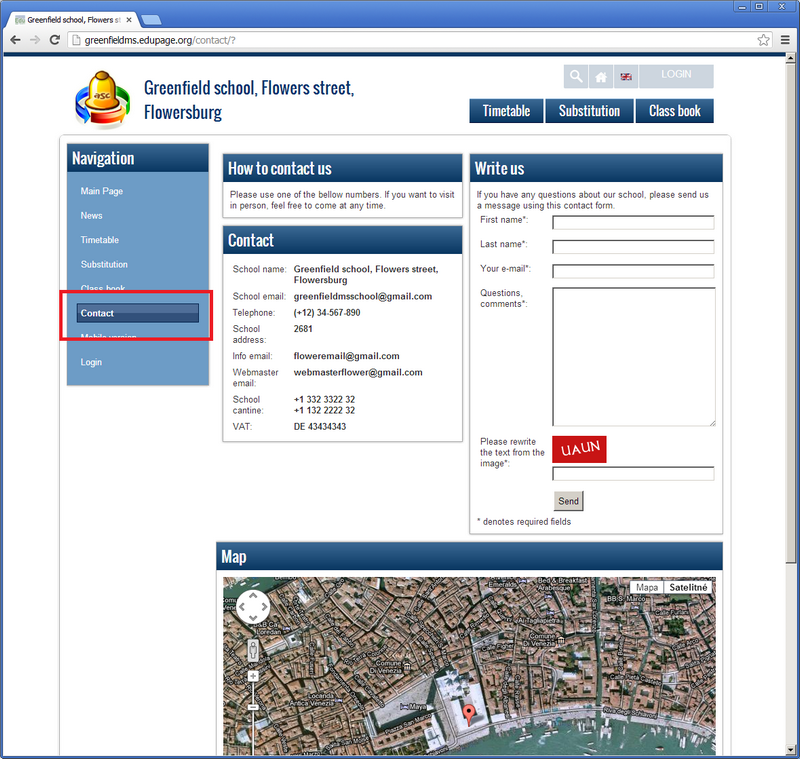Viewport: 800px width, 759px height.
Task: Switch map to Satelitné view
Action: coord(688,587)
